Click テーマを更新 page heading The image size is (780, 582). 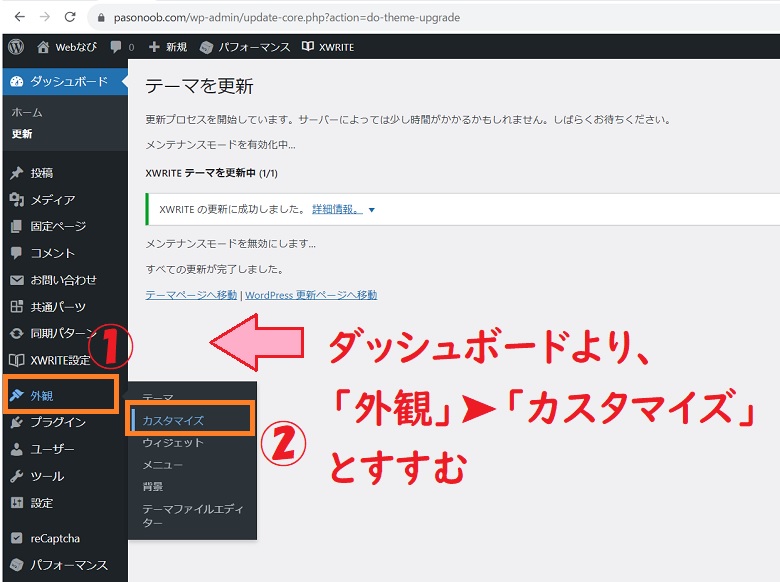[199, 86]
